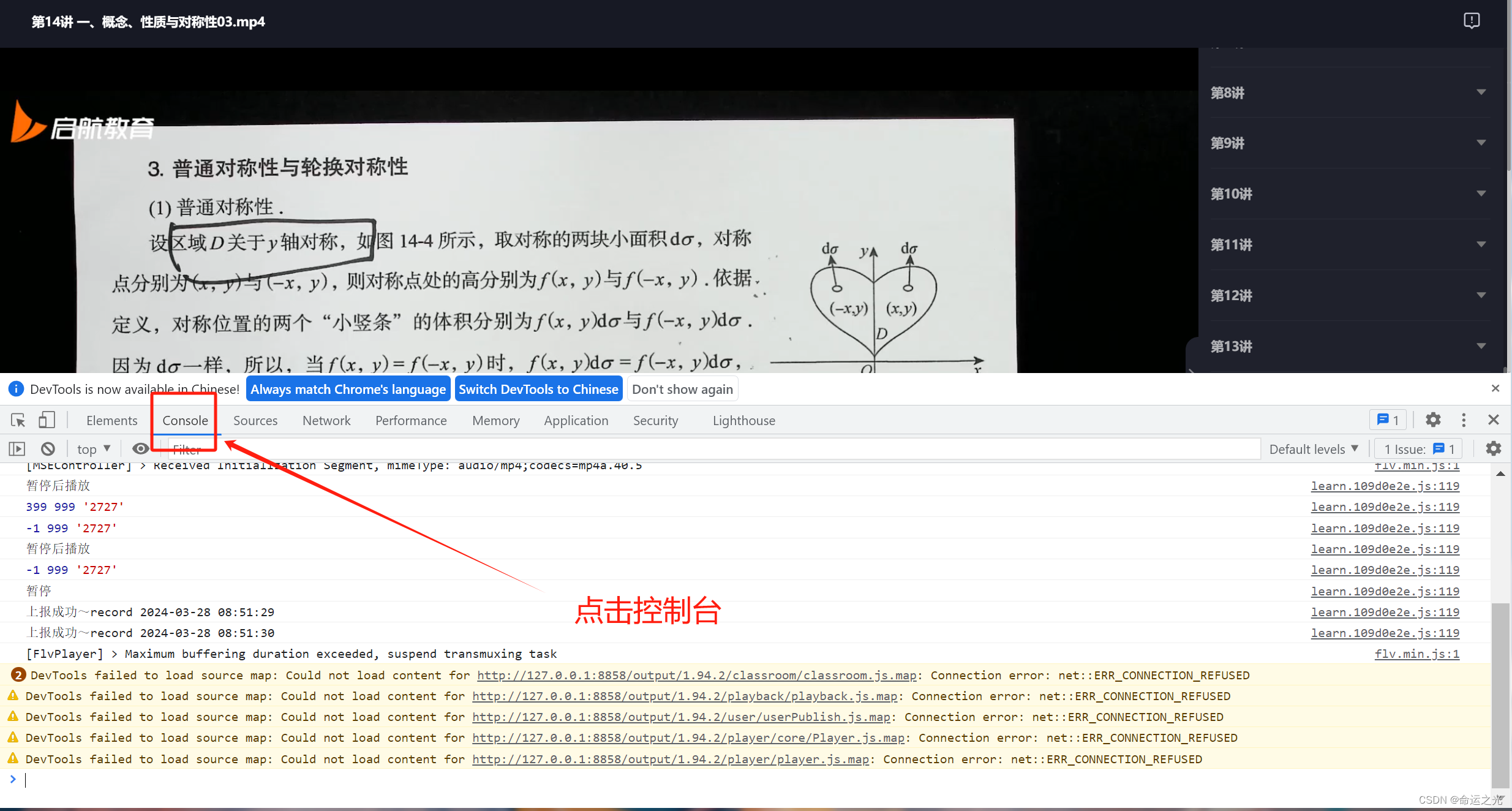Toggle the live expression eye icon

tap(140, 449)
